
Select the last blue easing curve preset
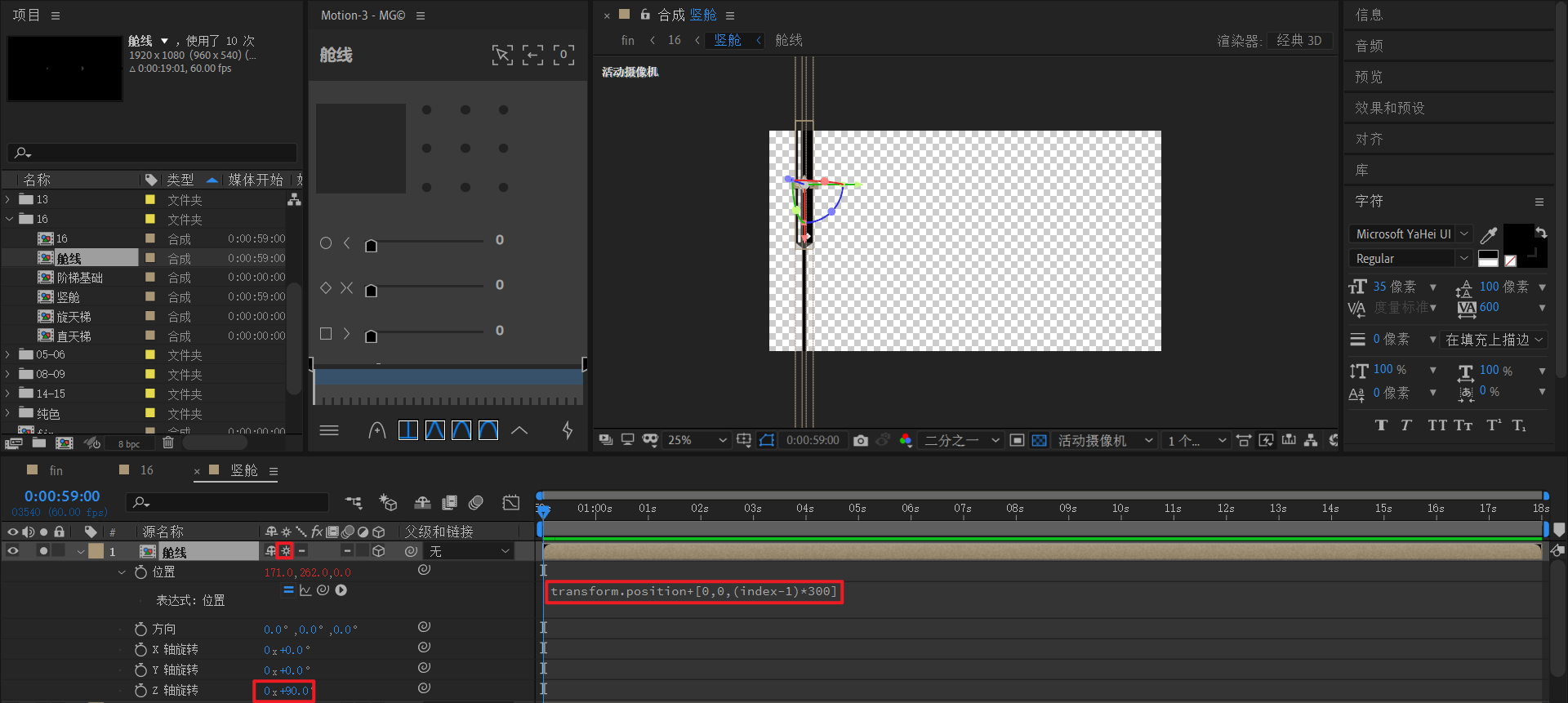[488, 430]
